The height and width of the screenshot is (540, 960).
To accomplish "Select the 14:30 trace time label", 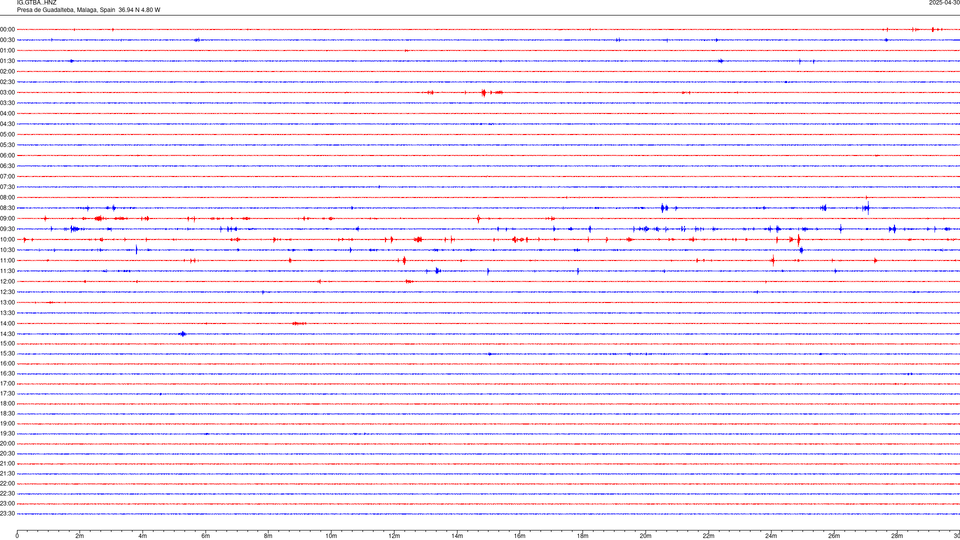I will pos(7,334).
